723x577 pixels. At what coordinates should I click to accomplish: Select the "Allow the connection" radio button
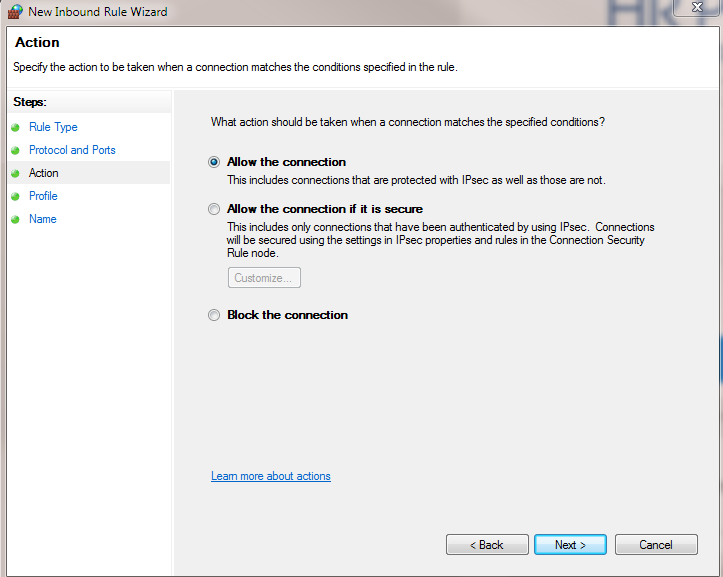[x=214, y=162]
